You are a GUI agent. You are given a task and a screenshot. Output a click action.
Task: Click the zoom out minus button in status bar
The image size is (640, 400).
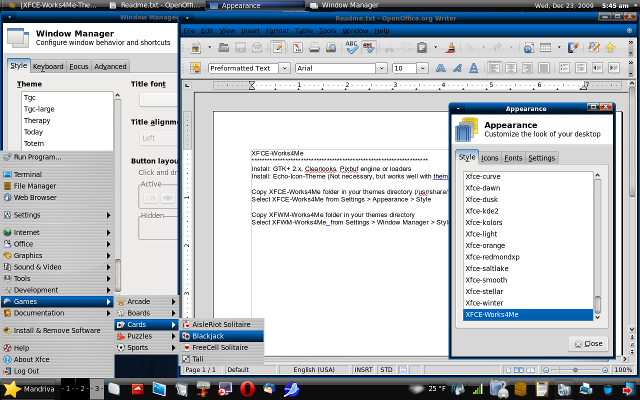click(546, 370)
